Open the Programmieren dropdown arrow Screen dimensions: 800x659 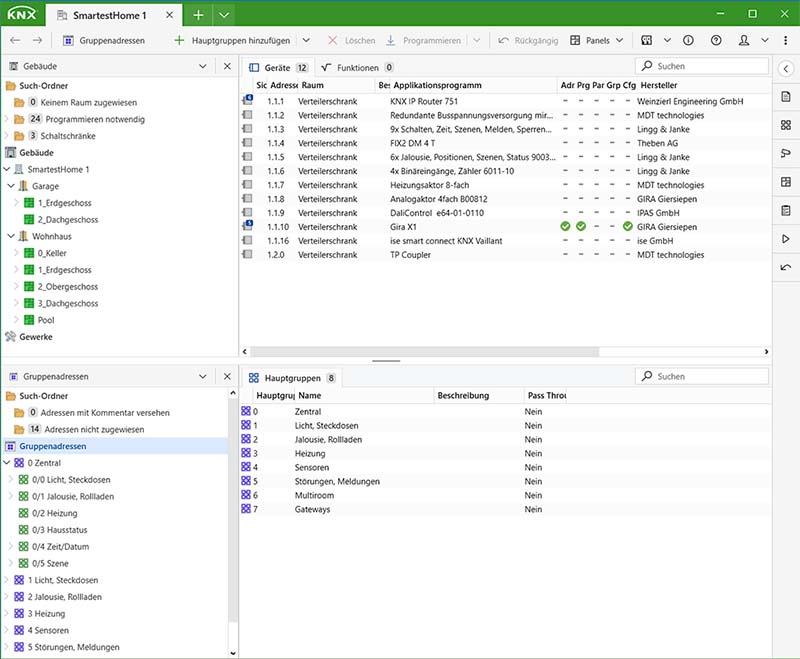pyautogui.click(x=476, y=40)
